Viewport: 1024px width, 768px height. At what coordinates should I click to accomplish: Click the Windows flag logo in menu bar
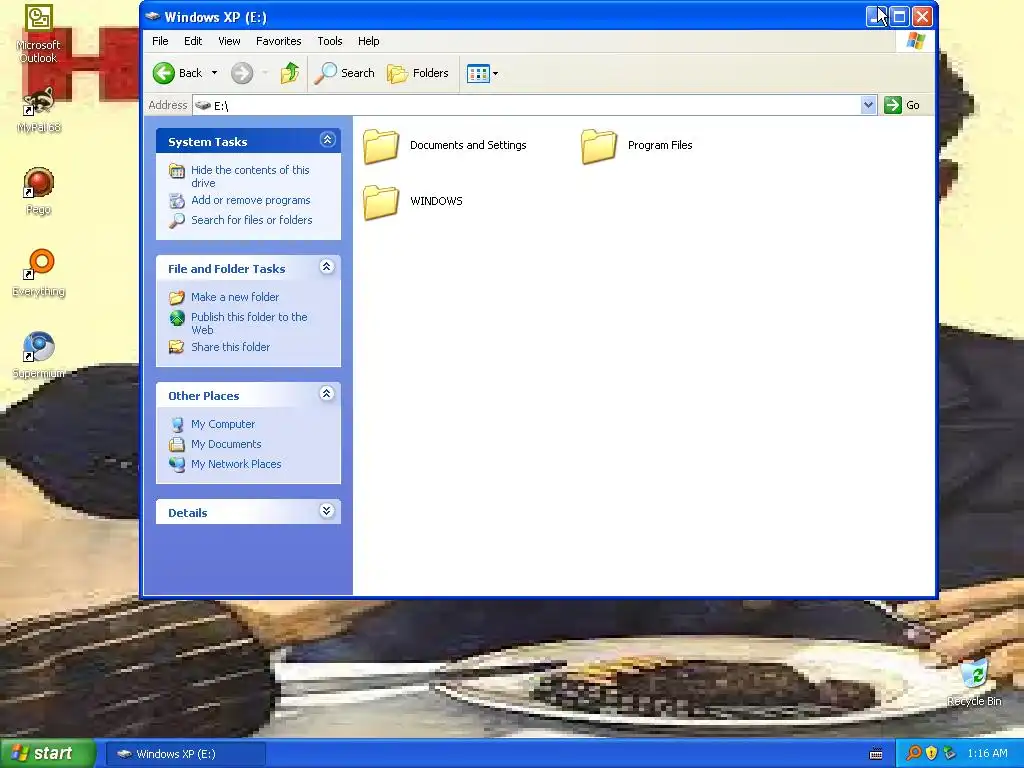tap(916, 41)
